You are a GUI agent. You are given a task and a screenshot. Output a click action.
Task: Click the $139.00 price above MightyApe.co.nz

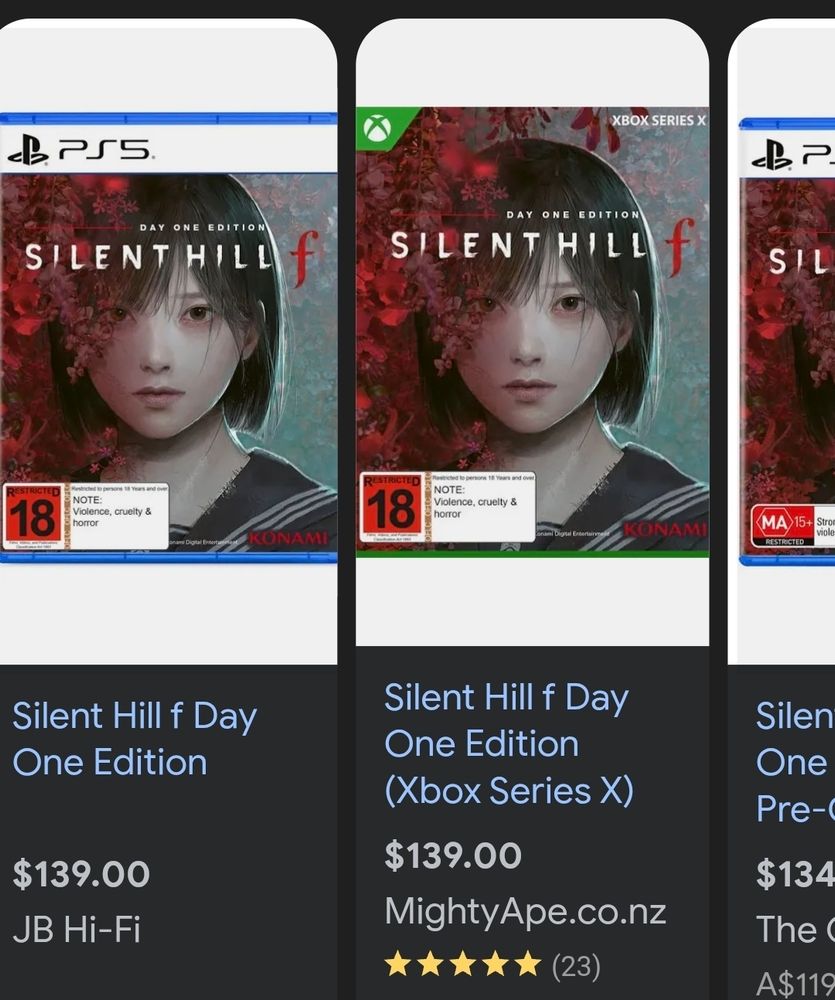coord(453,856)
